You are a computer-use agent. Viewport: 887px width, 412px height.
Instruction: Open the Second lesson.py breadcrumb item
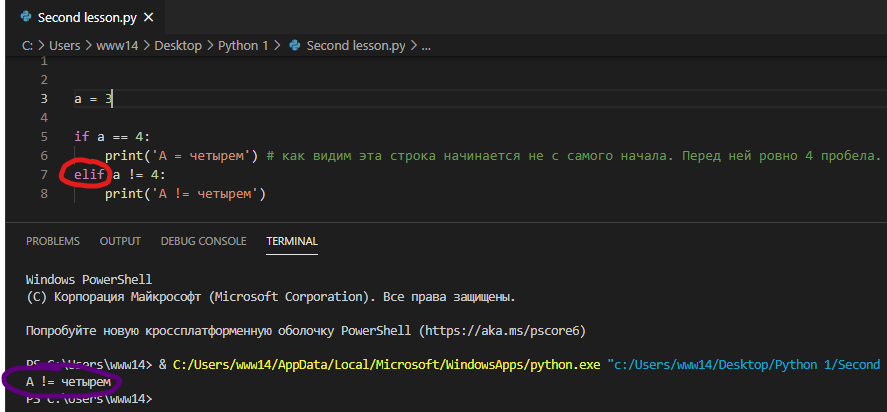click(356, 46)
